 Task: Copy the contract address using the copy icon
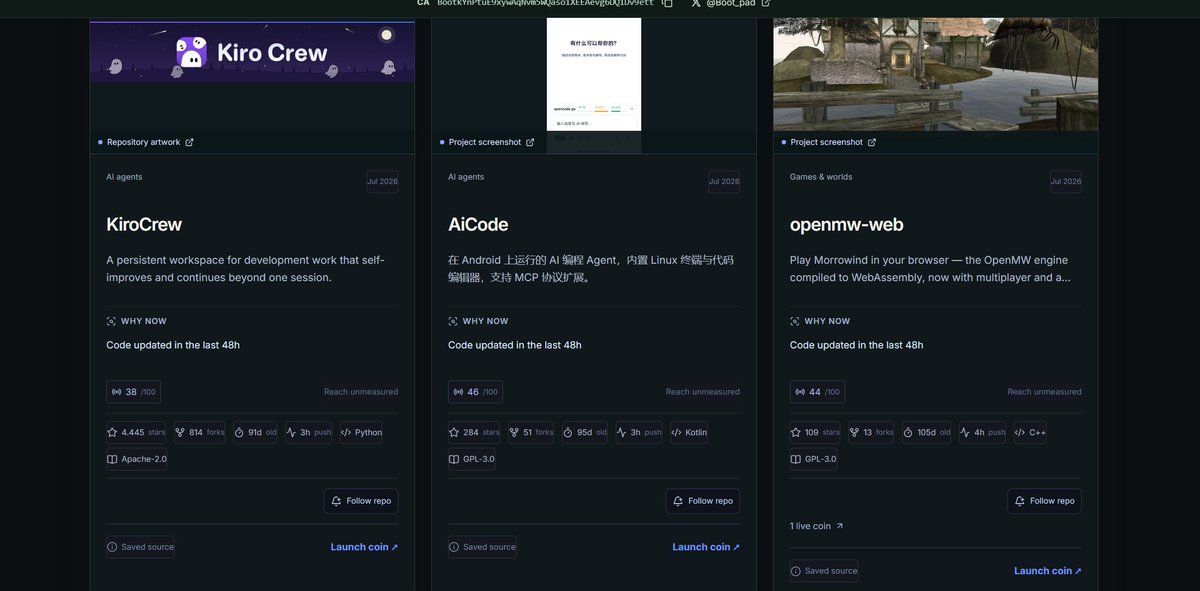tap(667, 3)
